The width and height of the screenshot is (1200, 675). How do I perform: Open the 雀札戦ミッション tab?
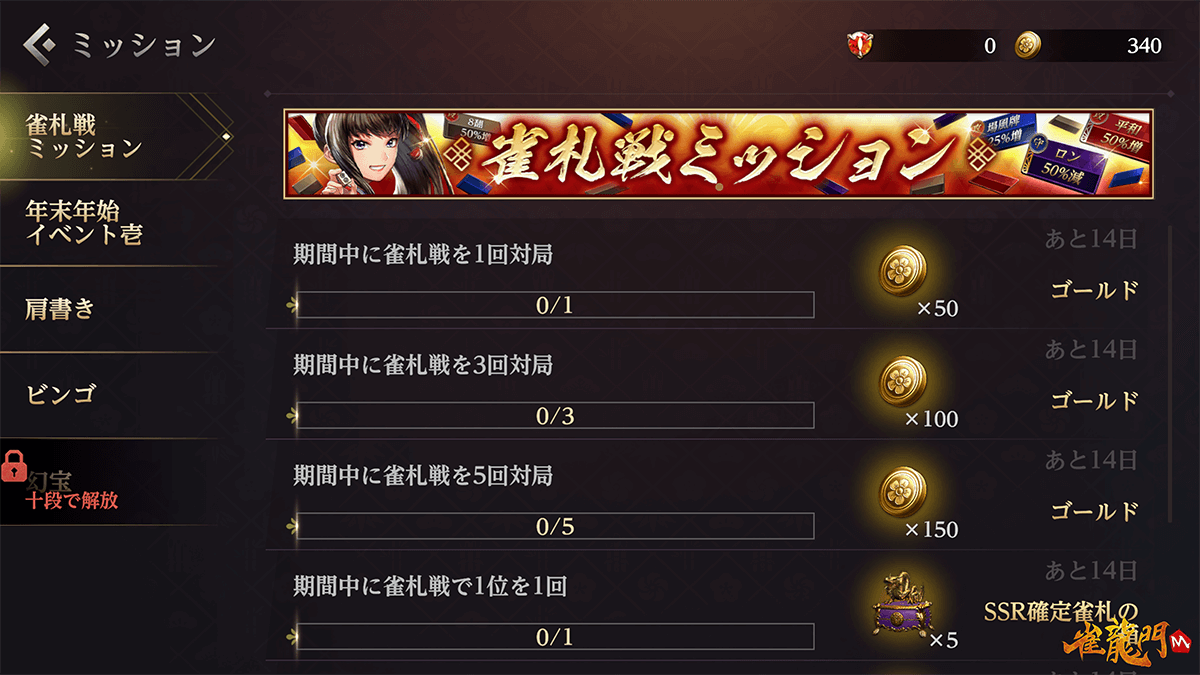108,137
